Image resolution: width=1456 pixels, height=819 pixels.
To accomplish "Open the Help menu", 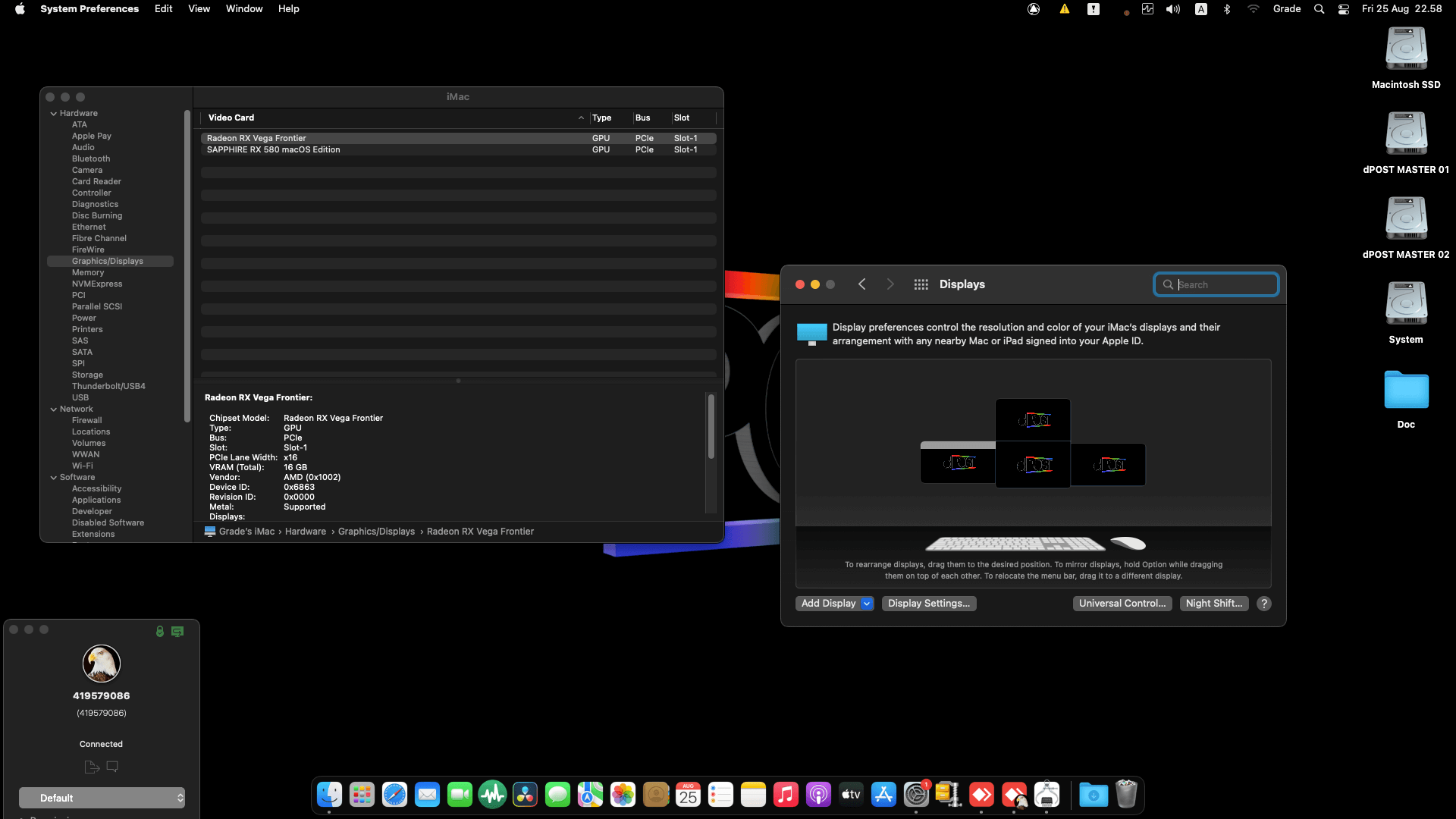I will pos(288,9).
